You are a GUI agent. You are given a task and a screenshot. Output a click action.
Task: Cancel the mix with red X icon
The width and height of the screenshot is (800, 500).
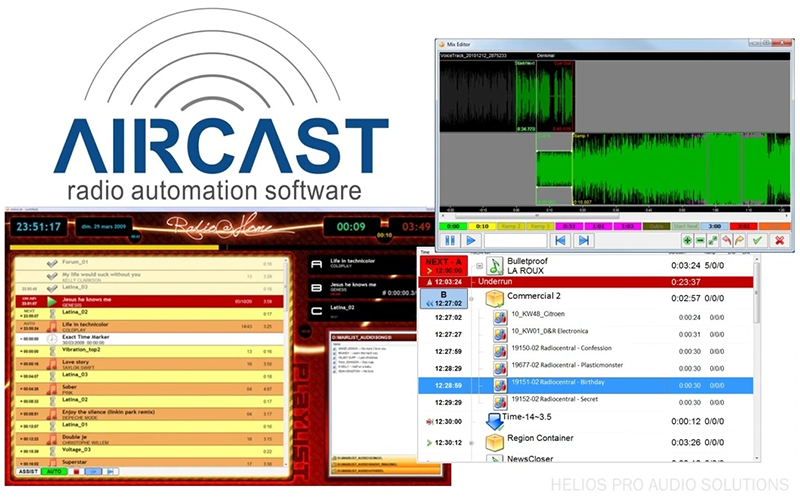click(x=779, y=240)
